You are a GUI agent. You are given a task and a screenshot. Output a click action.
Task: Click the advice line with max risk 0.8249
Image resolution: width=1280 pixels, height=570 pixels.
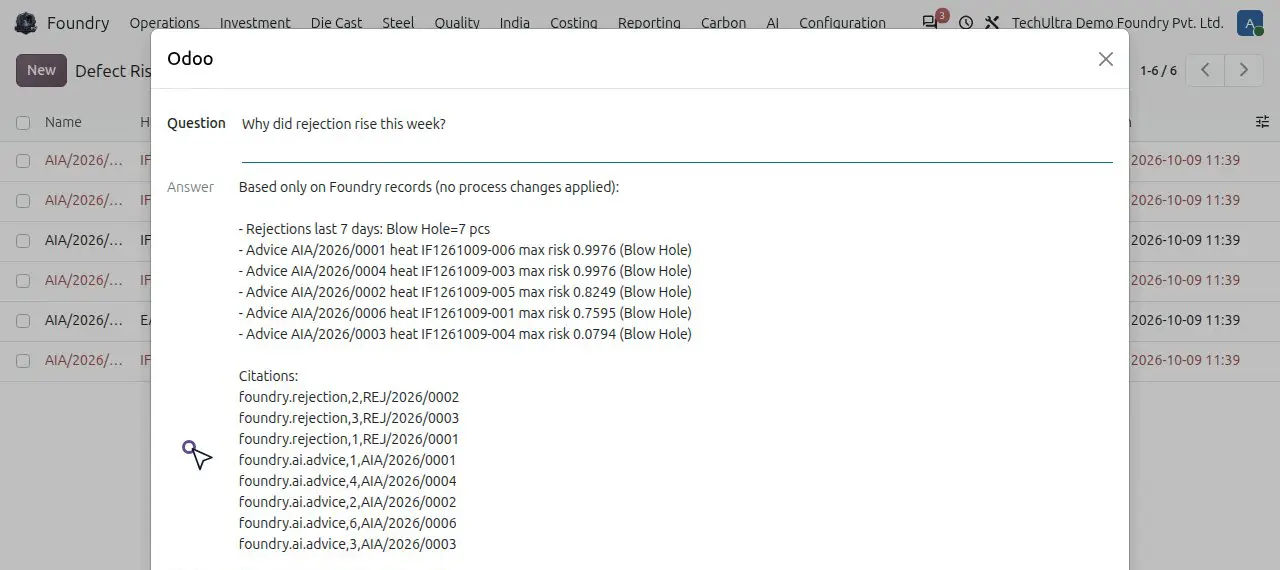[465, 292]
